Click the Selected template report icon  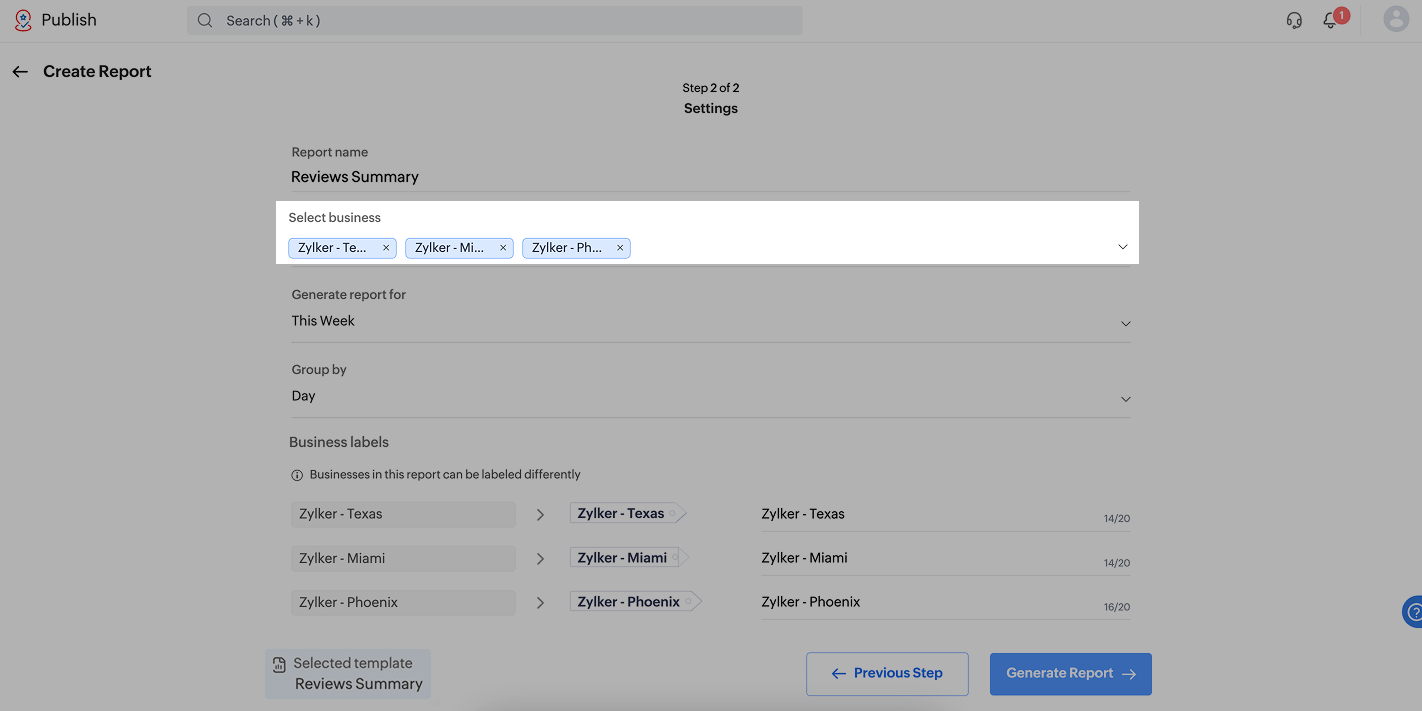(x=280, y=665)
